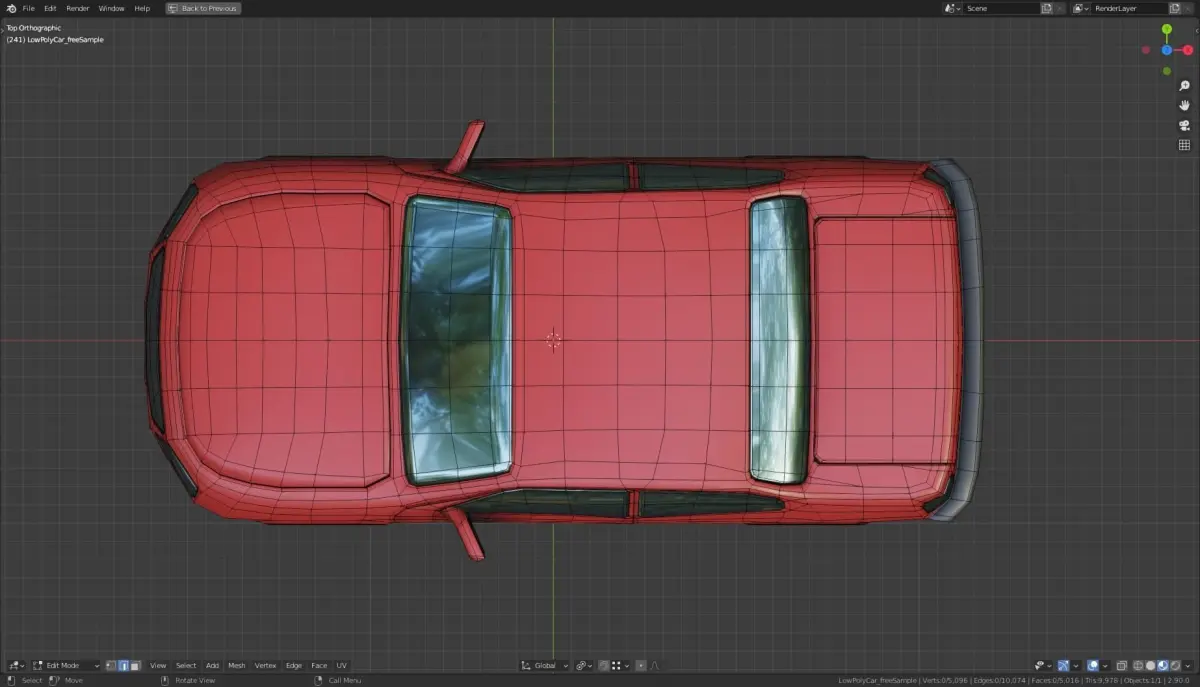Add a new view layer next to RenderLayer

tap(1175, 8)
